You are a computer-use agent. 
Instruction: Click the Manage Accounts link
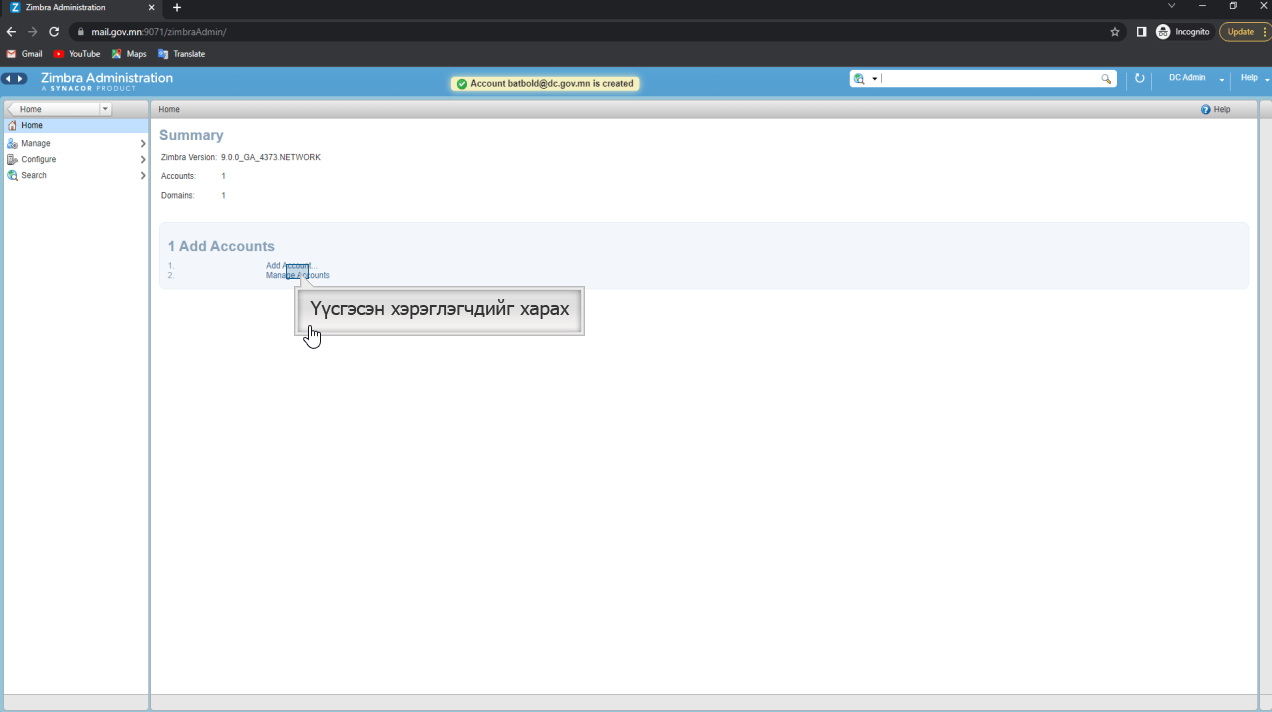tap(297, 275)
